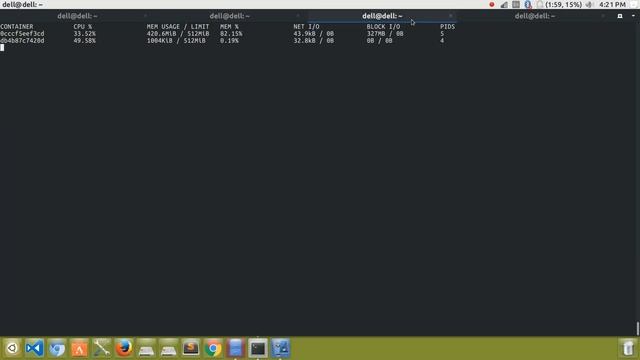Open the wrench-and-screwdriver settings tool
Image resolution: width=640 pixels, height=360 pixels.
pyautogui.click(x=101, y=348)
